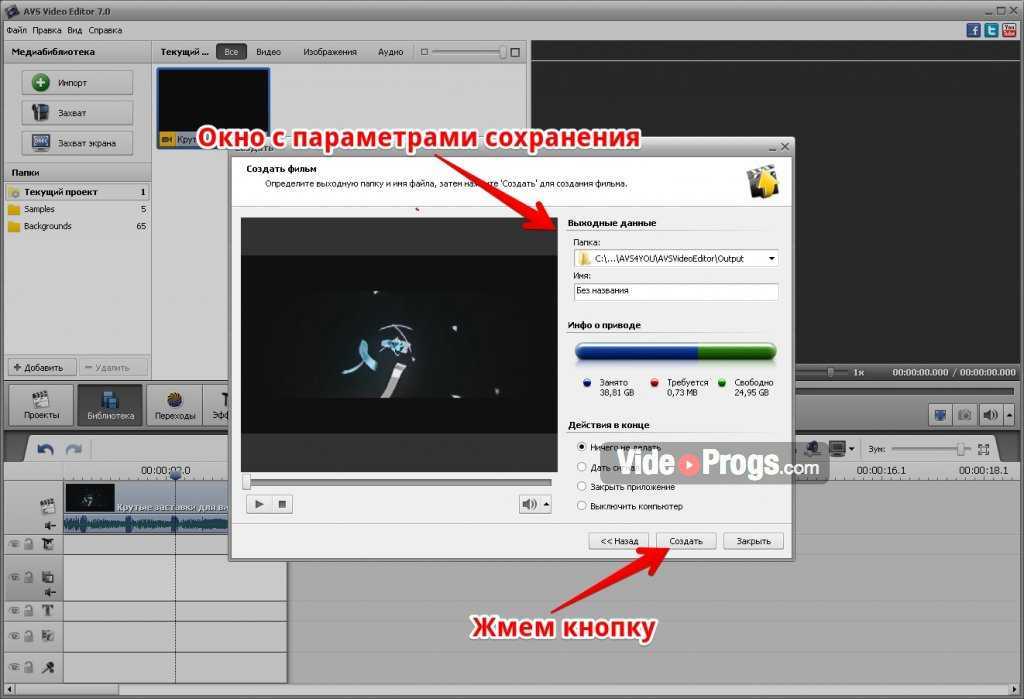Click the timeline view monitor icon
Screen dimensions: 1024x699
point(837,448)
